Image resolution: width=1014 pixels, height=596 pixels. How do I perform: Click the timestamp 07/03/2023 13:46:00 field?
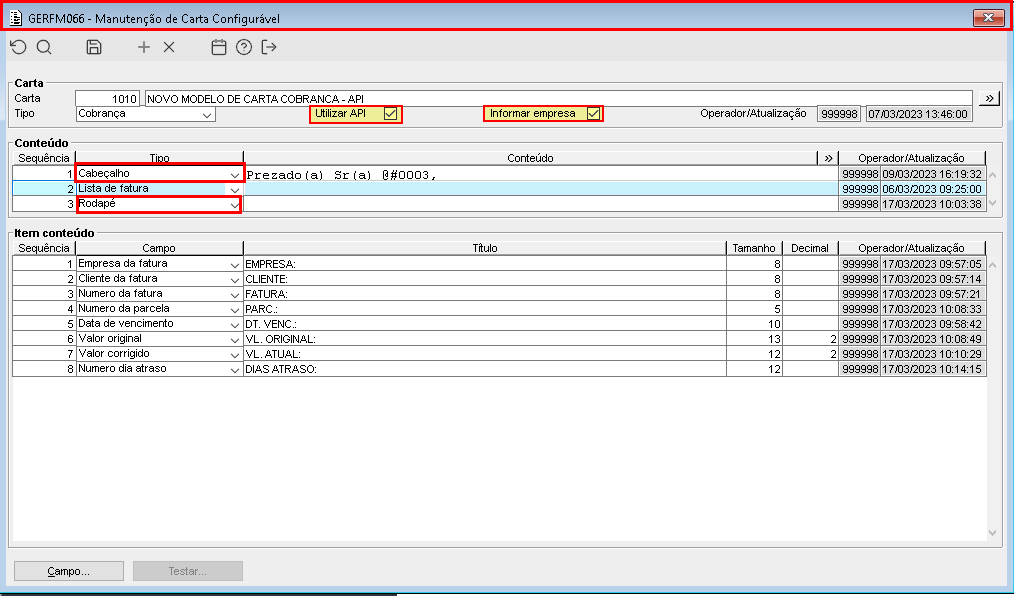click(919, 114)
